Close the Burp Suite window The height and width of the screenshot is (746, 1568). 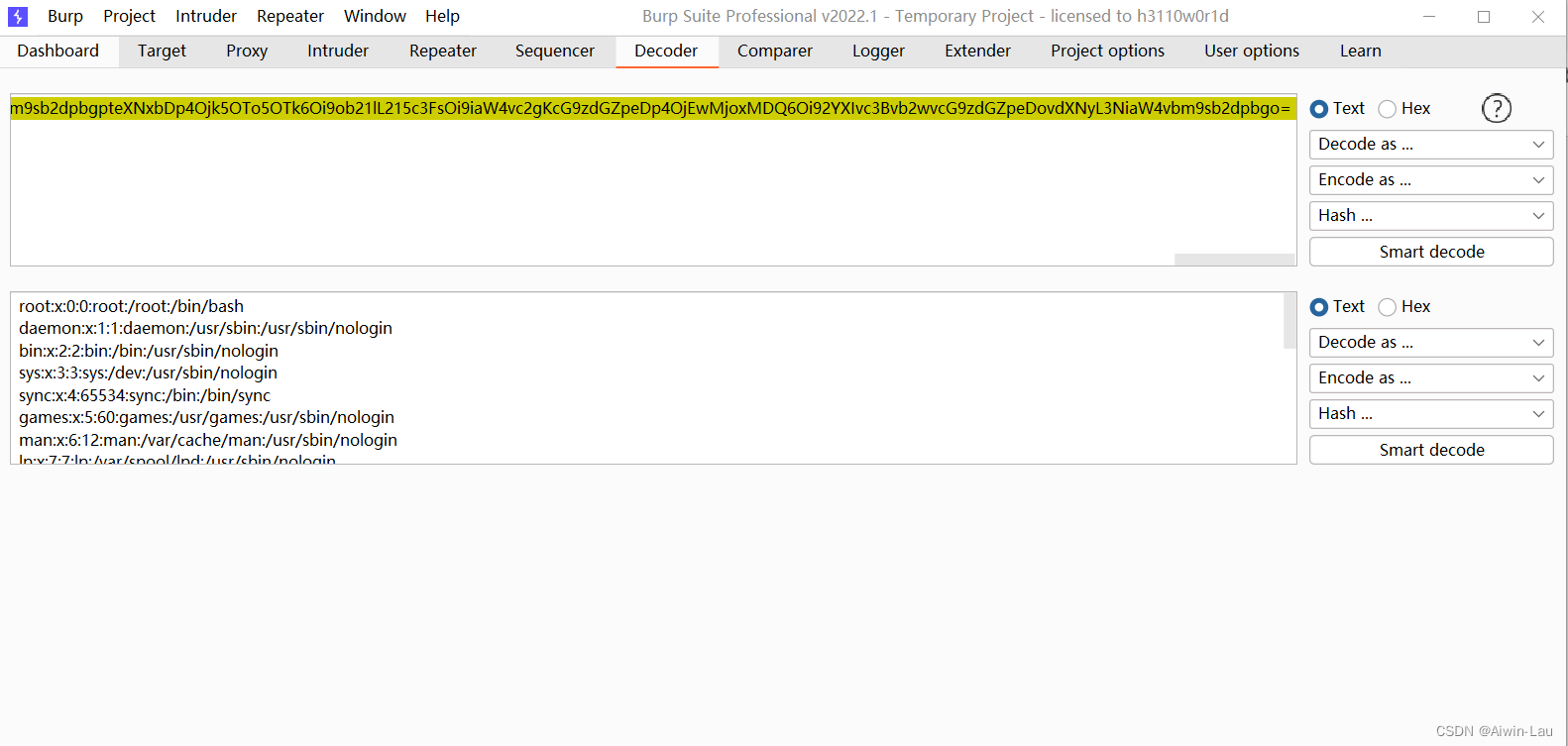[x=1538, y=16]
